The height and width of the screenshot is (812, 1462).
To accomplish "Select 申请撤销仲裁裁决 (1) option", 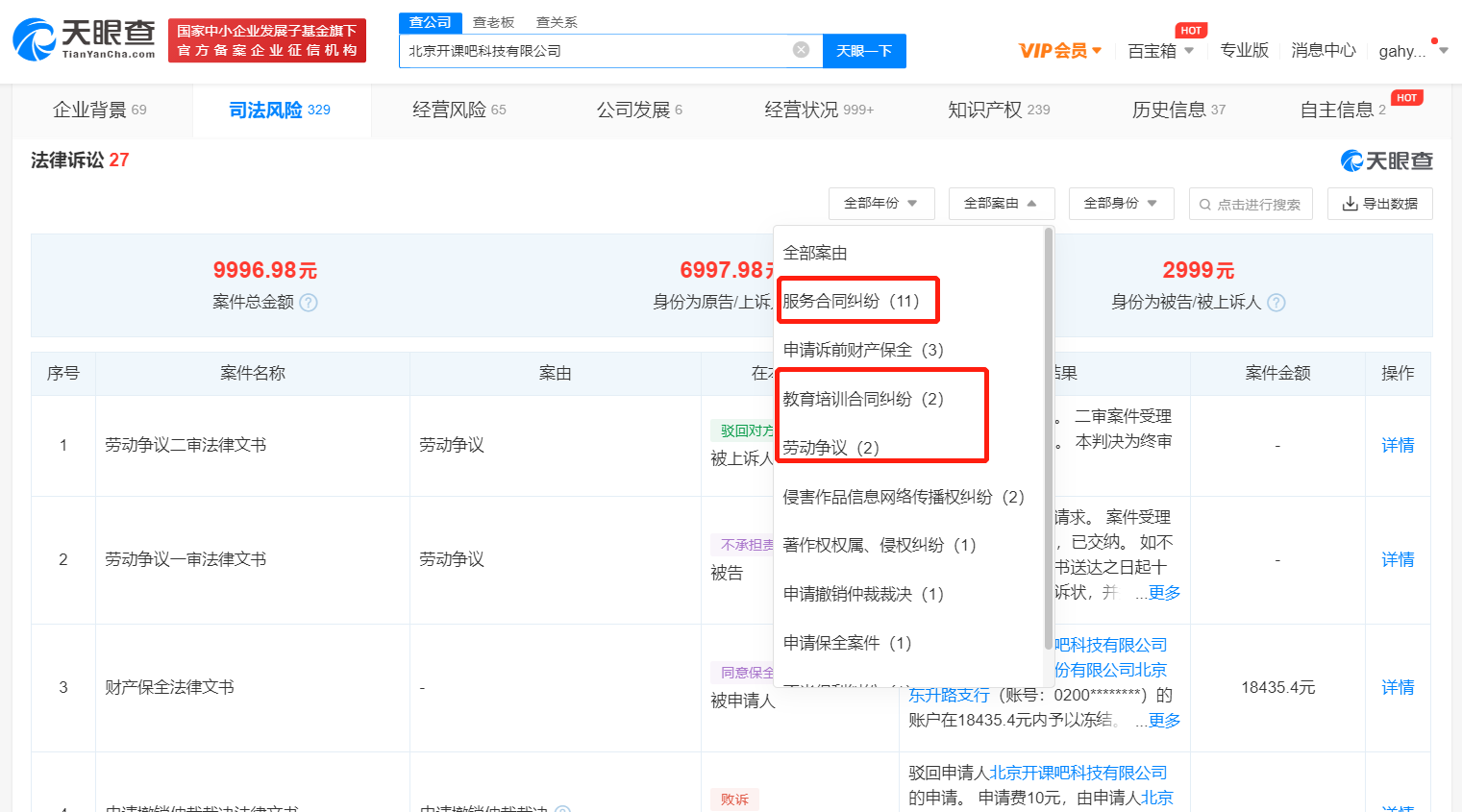I will tap(863, 594).
